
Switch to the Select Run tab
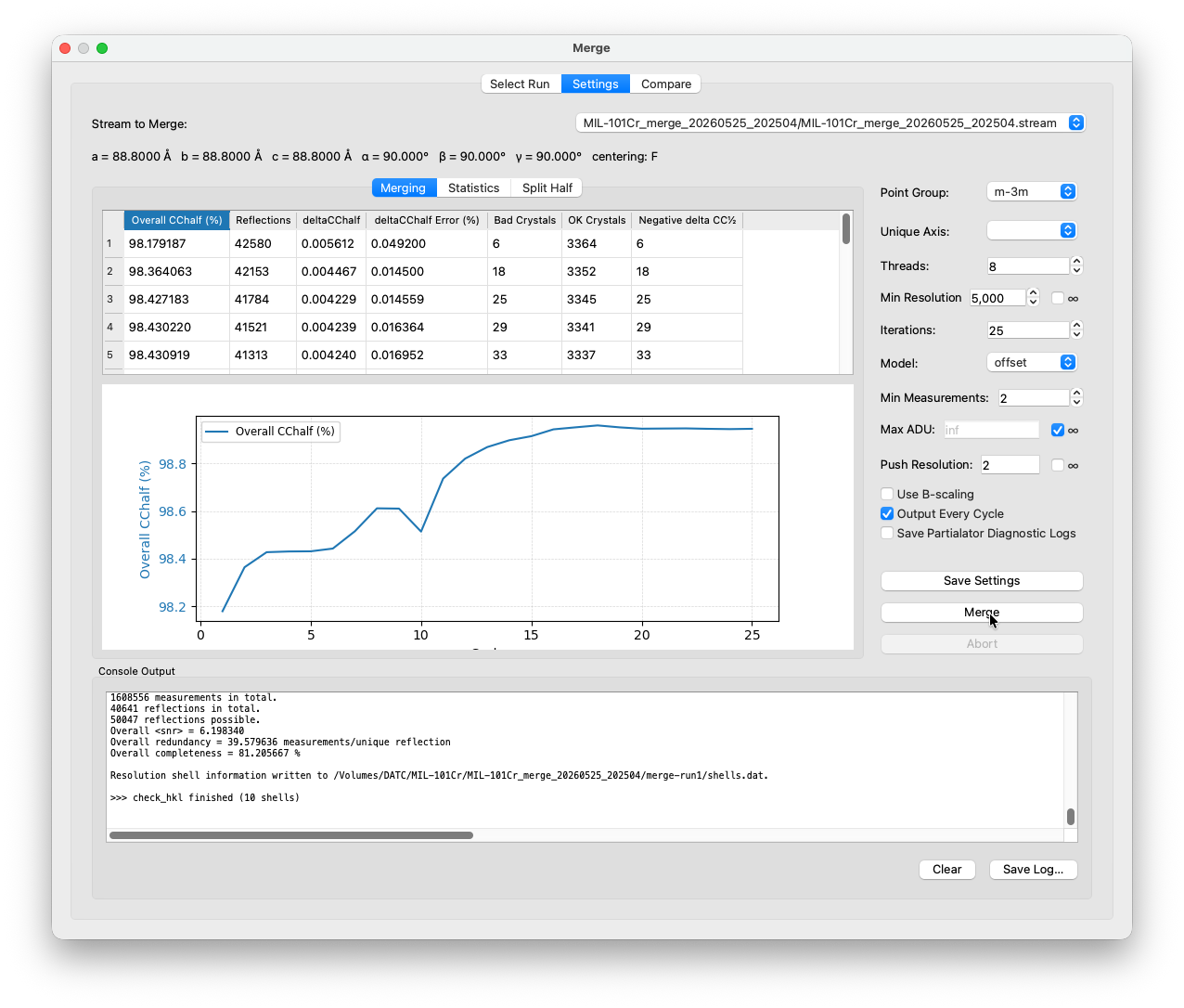pos(520,84)
